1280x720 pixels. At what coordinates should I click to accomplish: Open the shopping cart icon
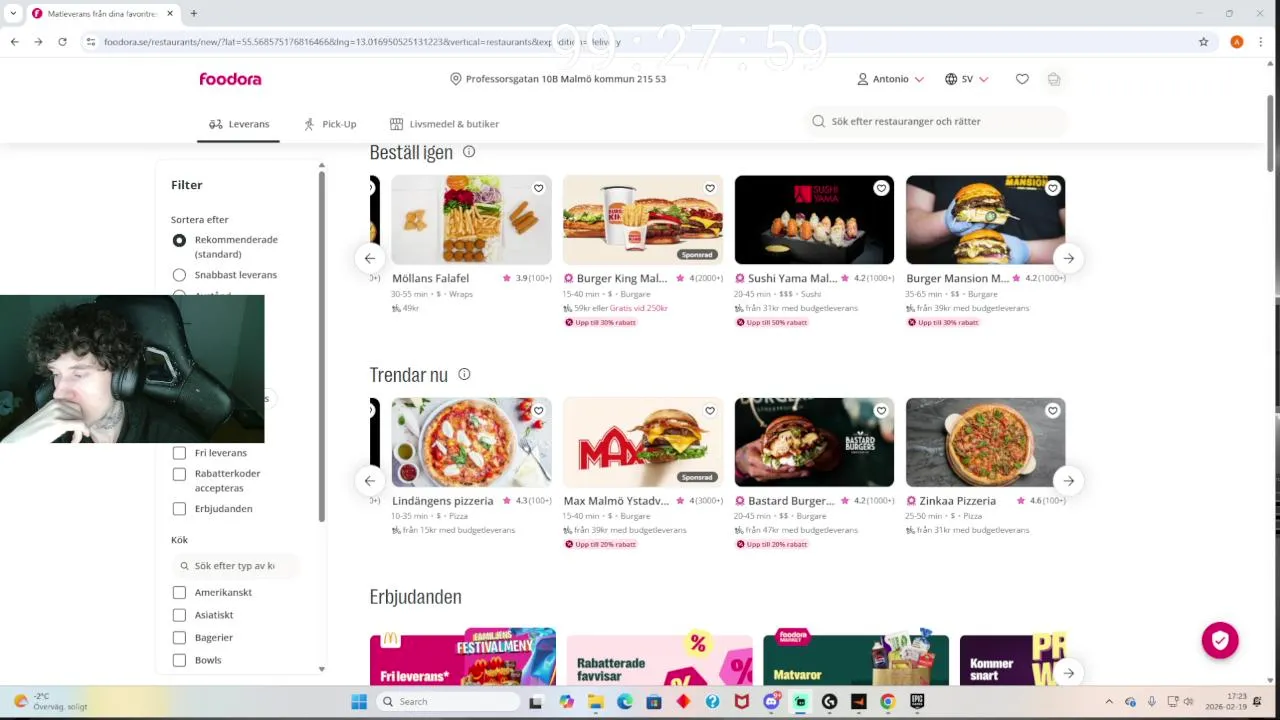(x=1053, y=79)
